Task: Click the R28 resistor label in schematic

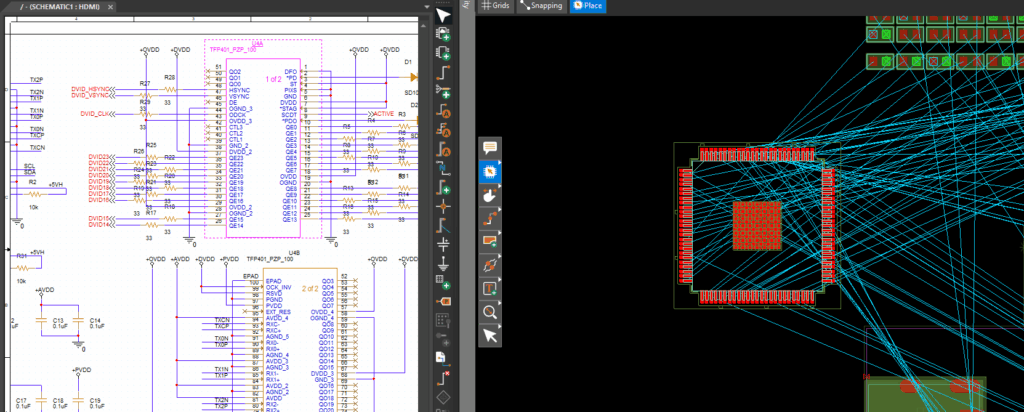Action: point(170,78)
